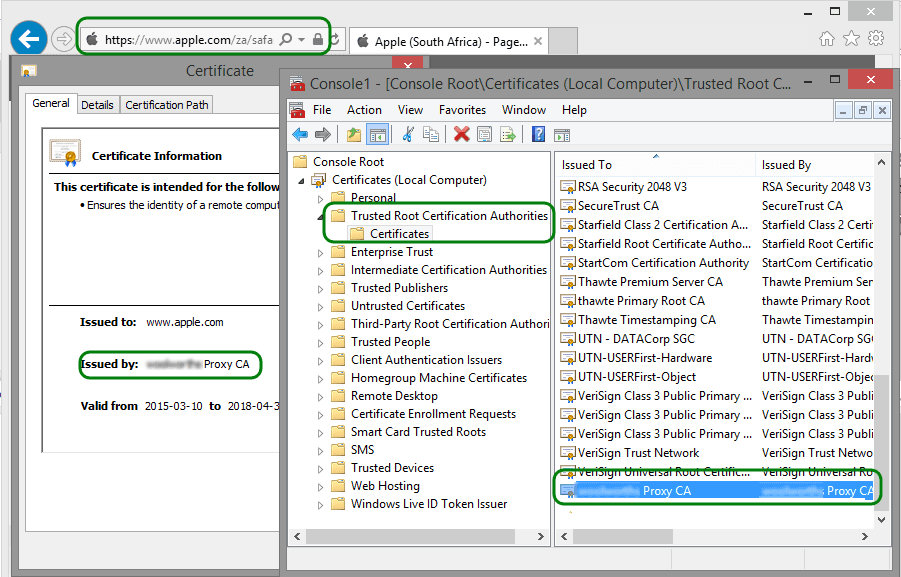Select Certificates subfolder under Trusted Root
The width and height of the screenshot is (901, 577).
click(x=399, y=234)
